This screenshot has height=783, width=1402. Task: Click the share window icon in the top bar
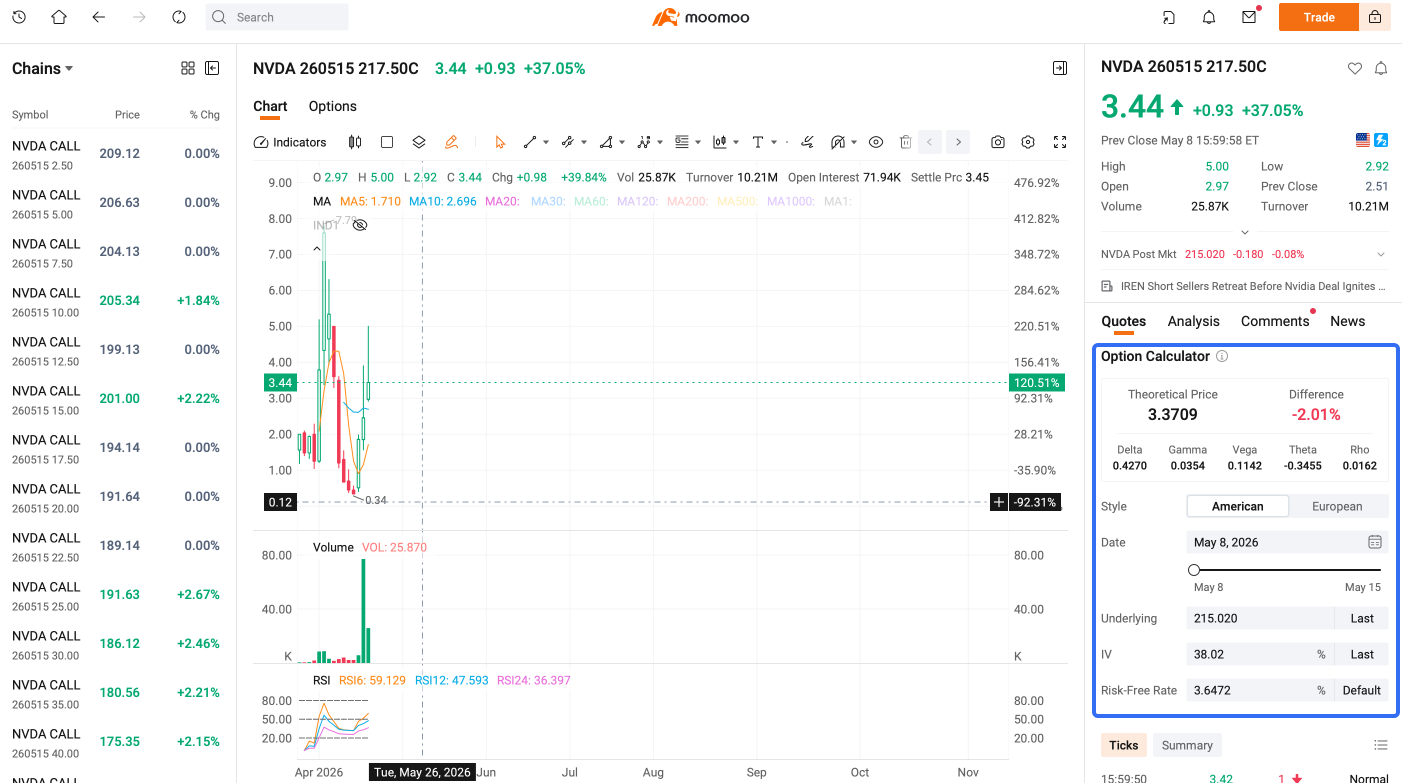[x=1169, y=17]
